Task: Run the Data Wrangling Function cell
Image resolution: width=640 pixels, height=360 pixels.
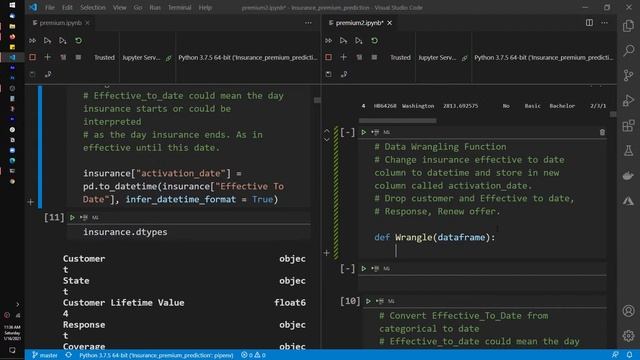Action: [x=363, y=132]
